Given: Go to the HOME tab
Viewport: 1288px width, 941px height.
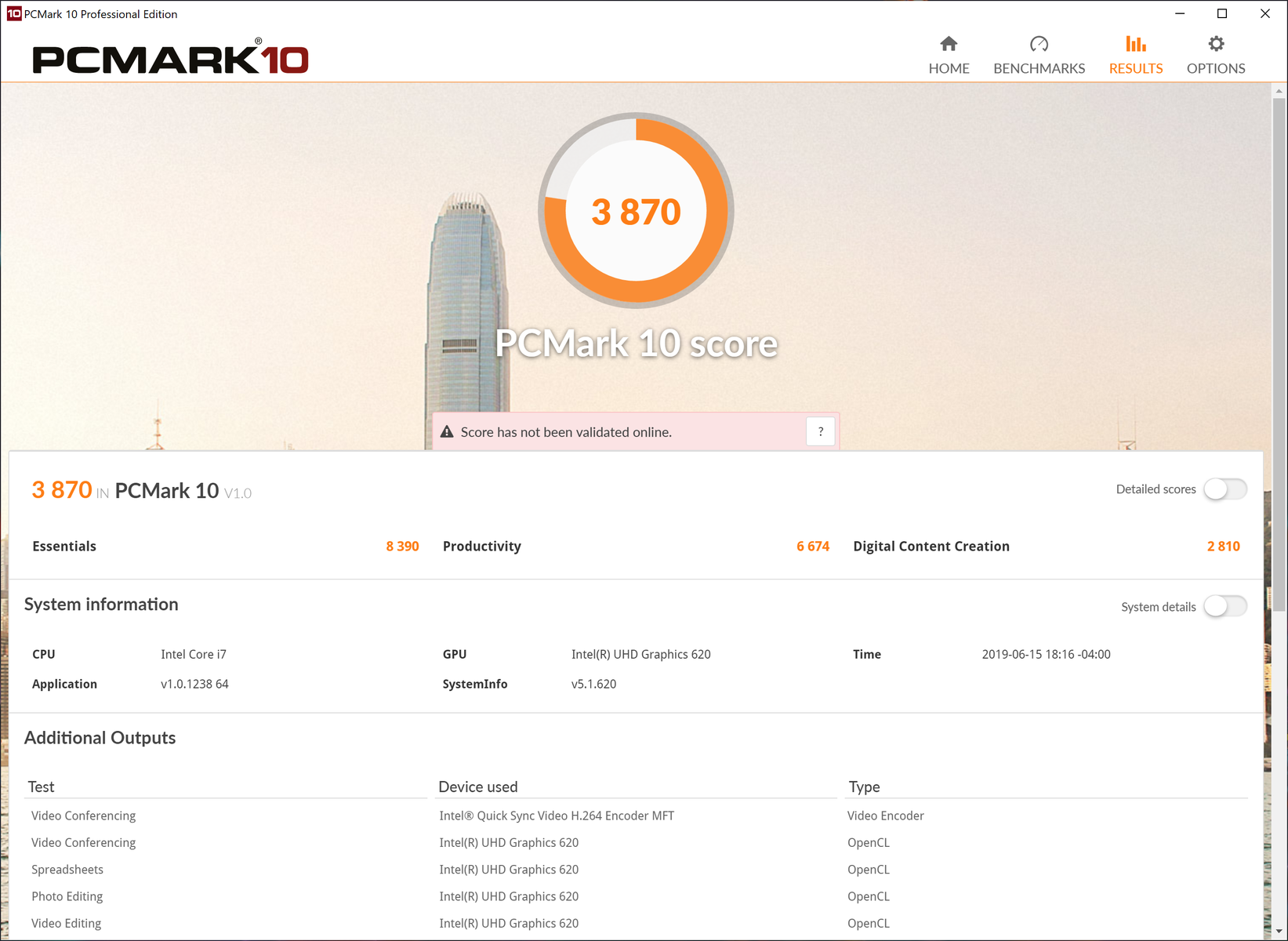Looking at the screenshot, I should 949,56.
